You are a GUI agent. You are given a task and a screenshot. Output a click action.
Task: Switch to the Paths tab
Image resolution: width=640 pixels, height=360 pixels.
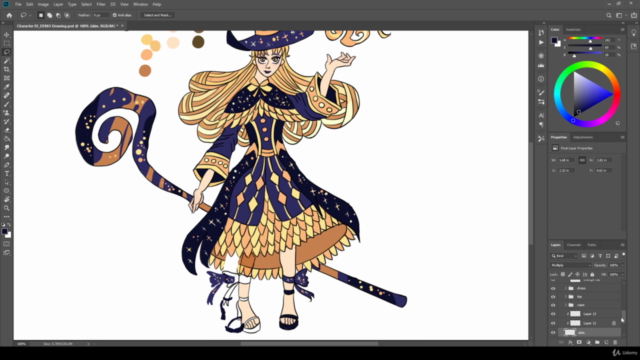click(592, 245)
